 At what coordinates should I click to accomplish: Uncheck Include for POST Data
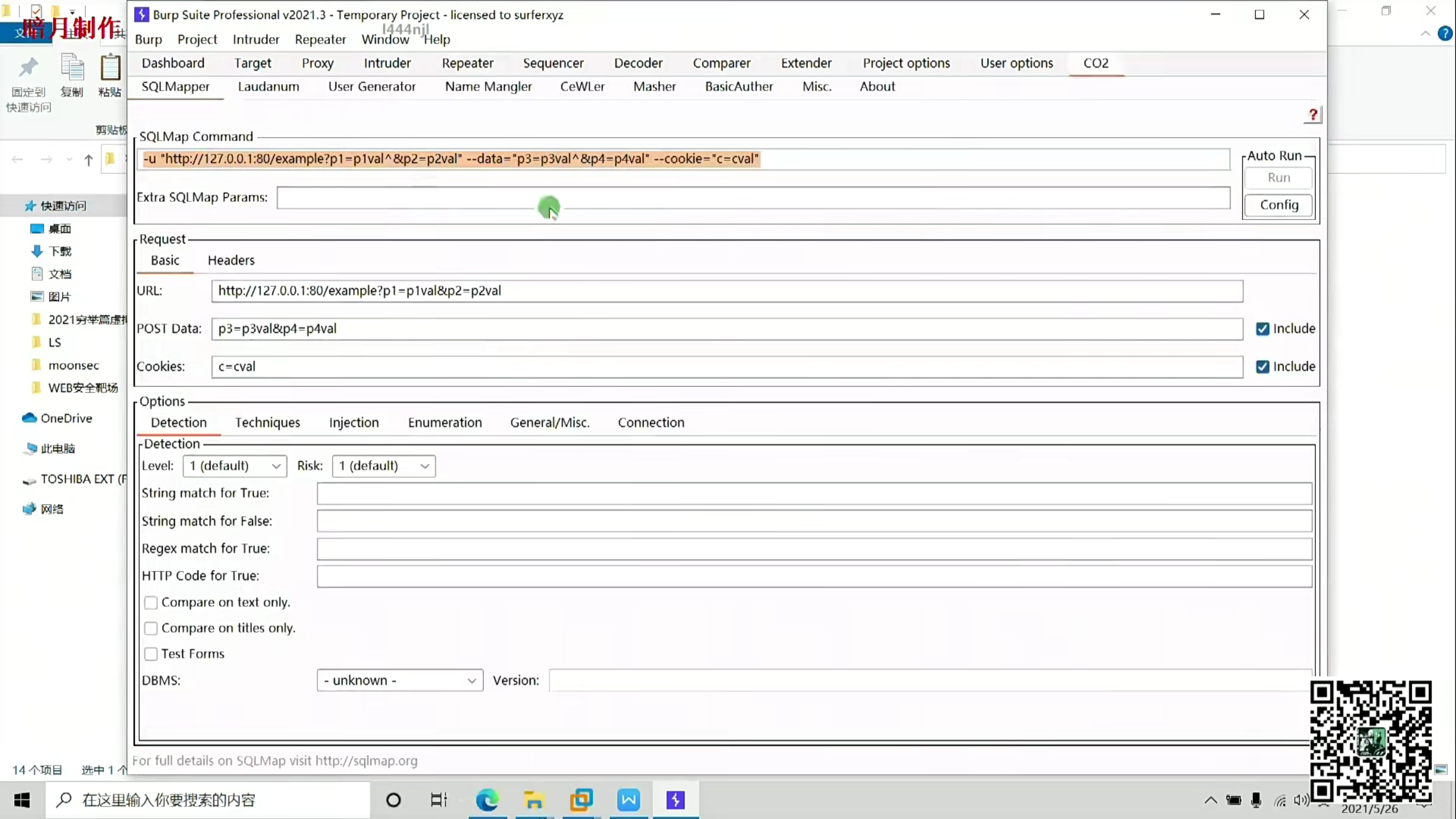click(1262, 329)
